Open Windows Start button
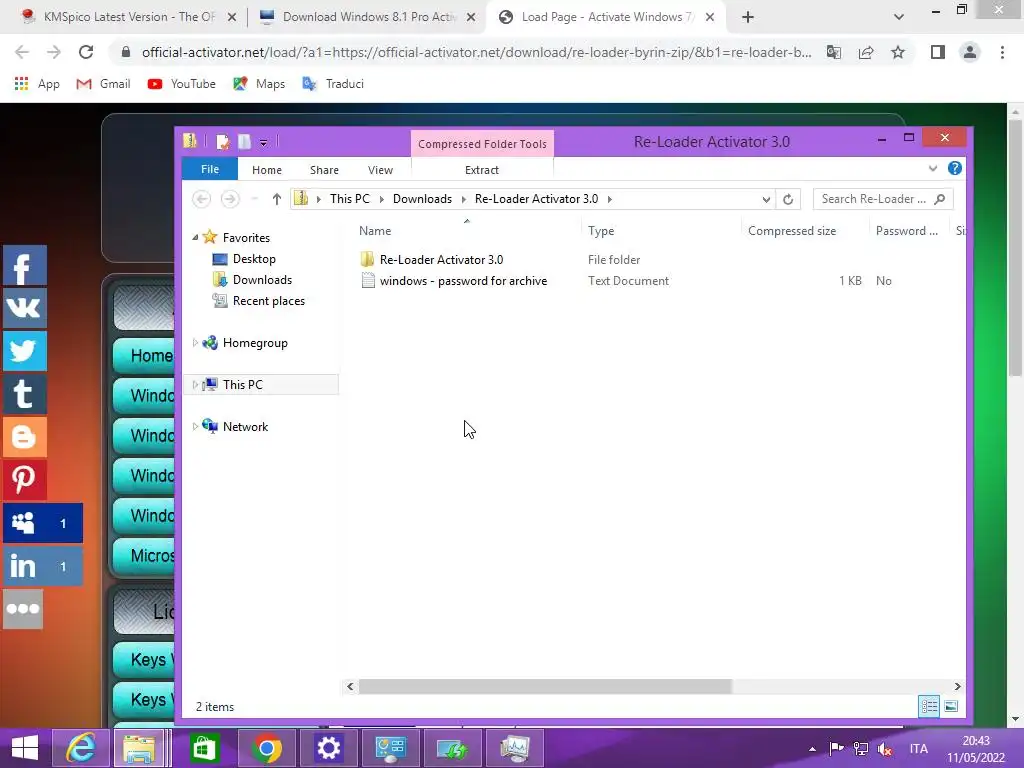This screenshot has height=768, width=1024. point(25,748)
